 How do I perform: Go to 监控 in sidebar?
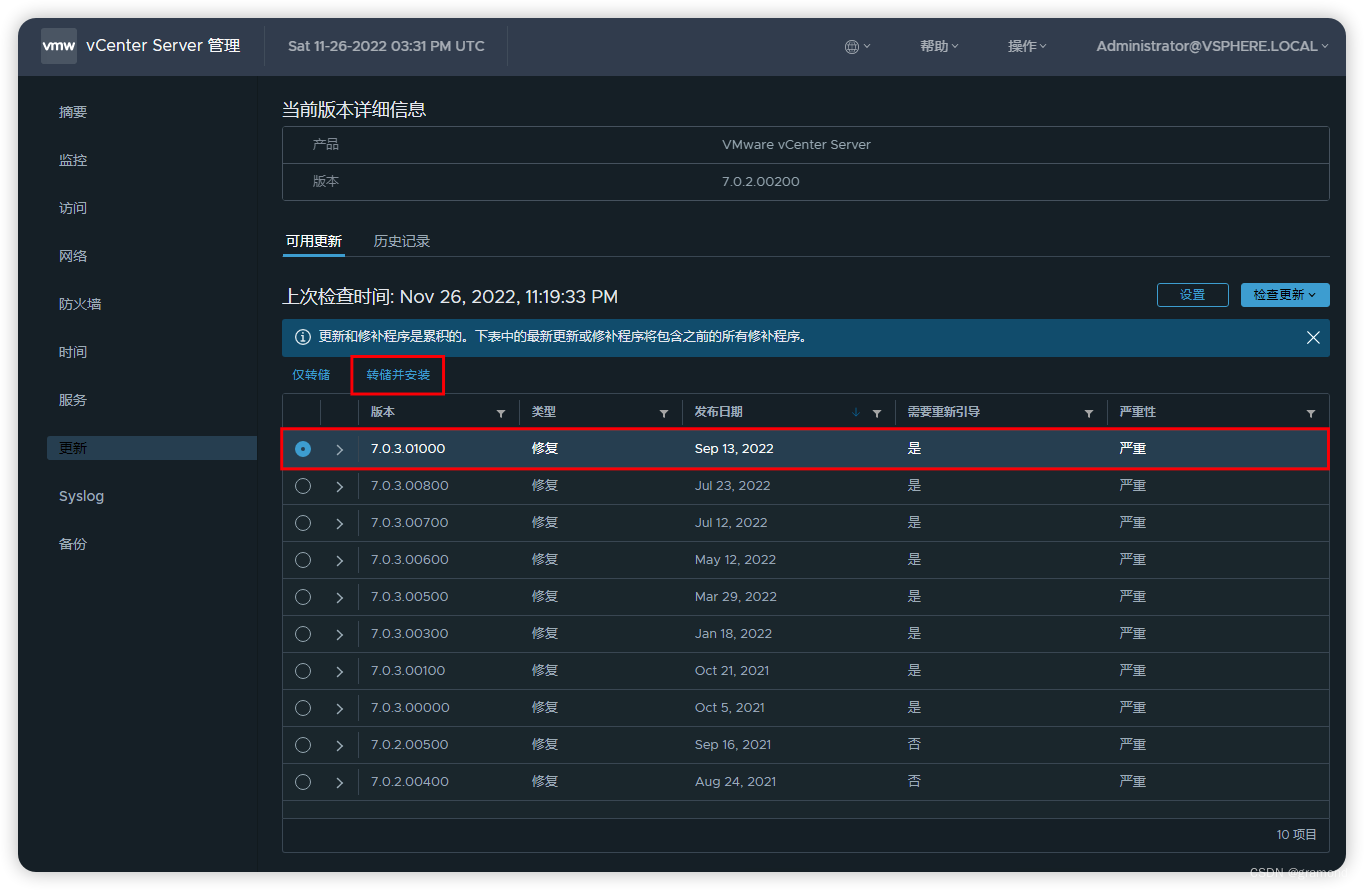coord(73,160)
